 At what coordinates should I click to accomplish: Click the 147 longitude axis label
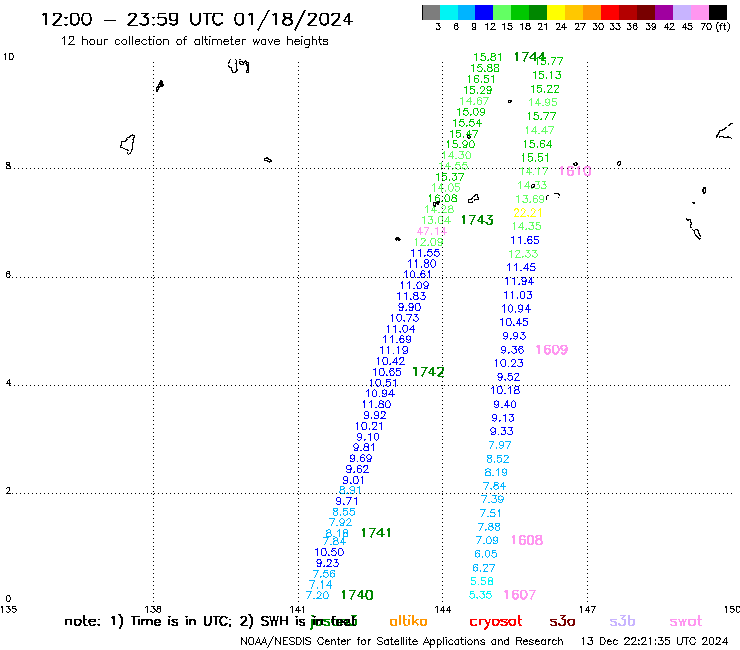588,610
